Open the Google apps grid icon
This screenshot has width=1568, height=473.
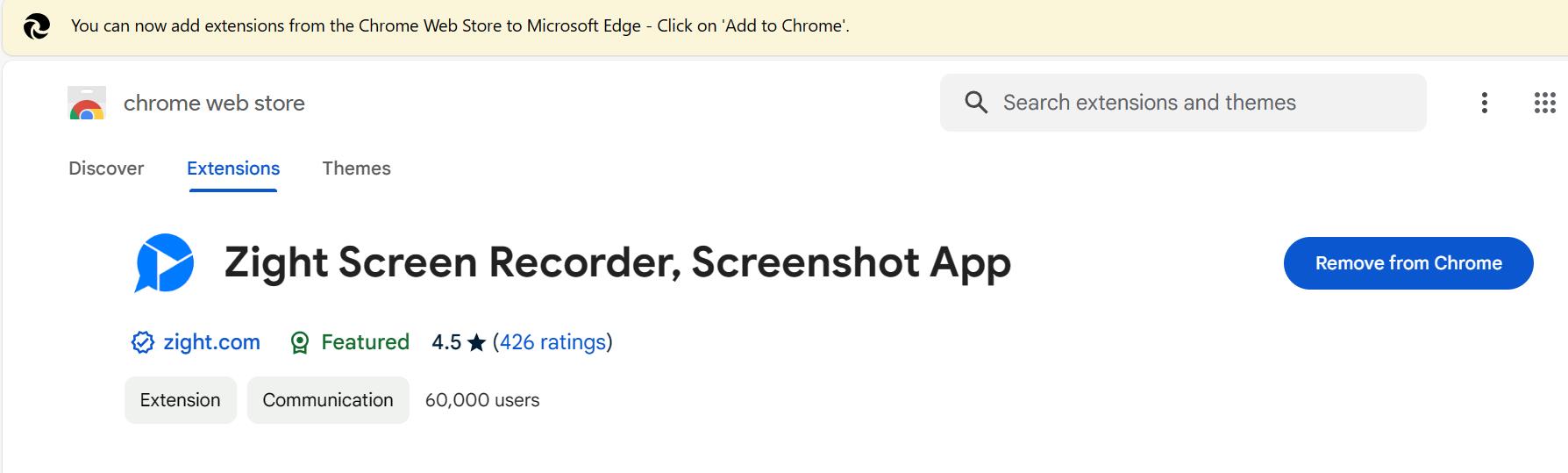click(x=1544, y=103)
